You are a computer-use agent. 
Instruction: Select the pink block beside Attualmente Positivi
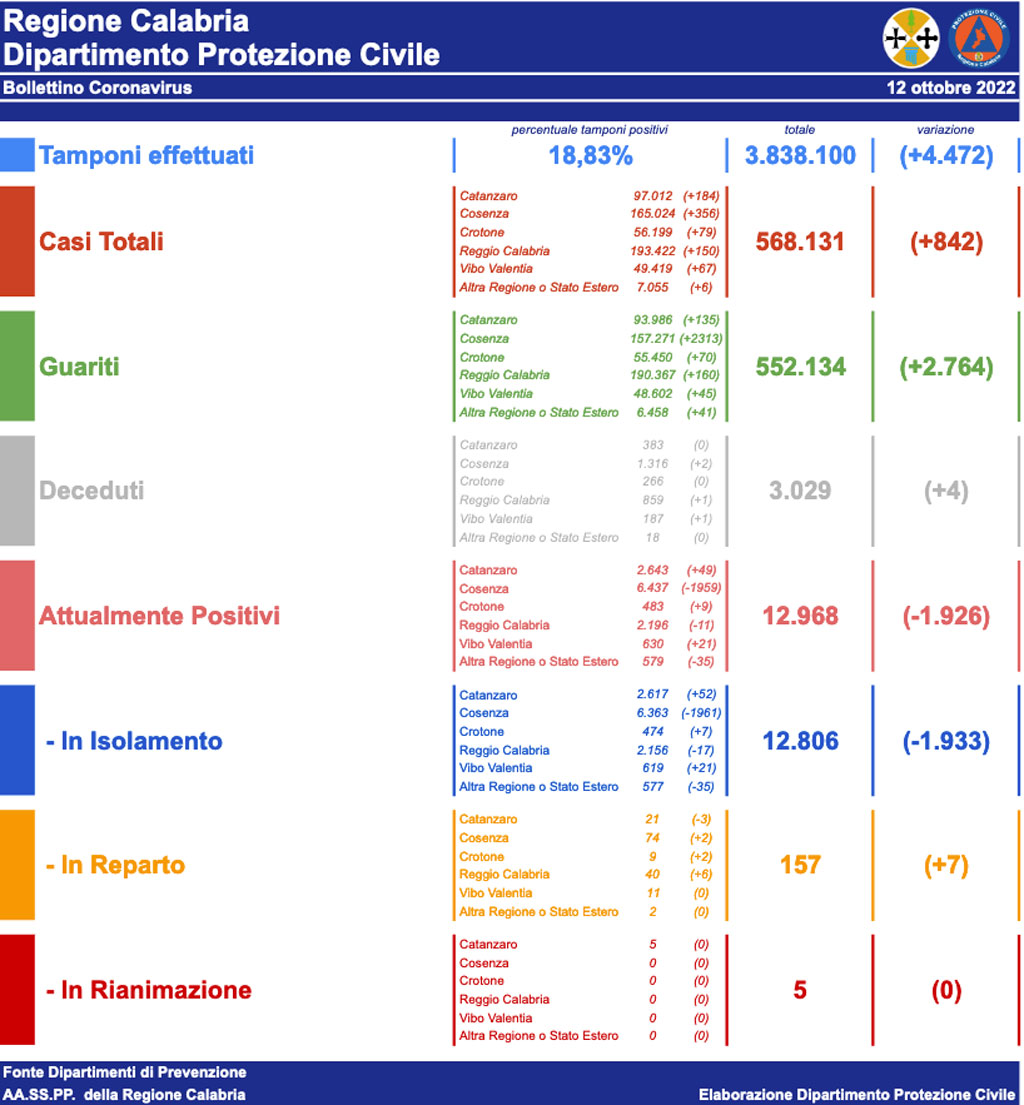point(17,615)
